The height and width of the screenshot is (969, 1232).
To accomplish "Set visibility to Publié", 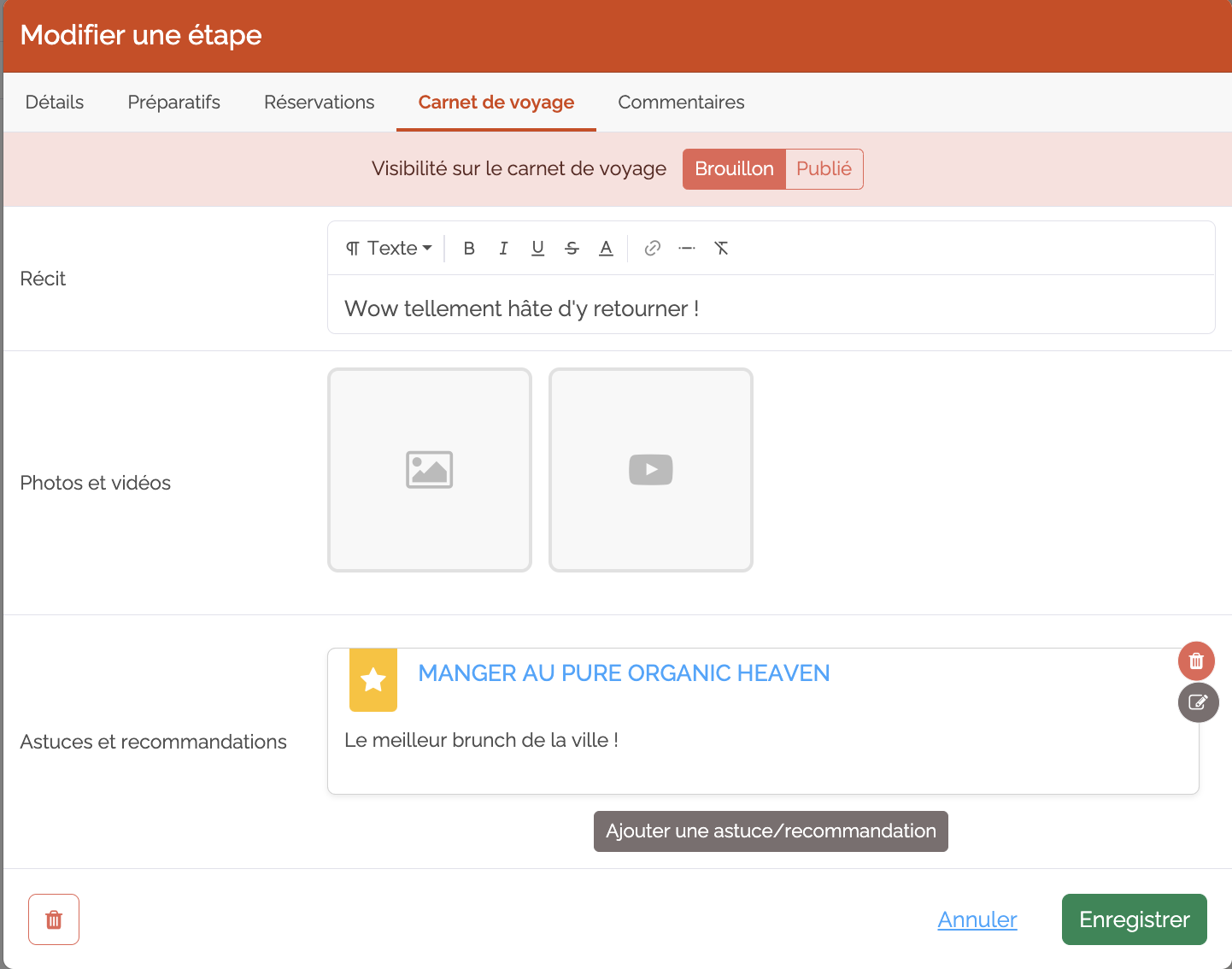I will coord(824,169).
